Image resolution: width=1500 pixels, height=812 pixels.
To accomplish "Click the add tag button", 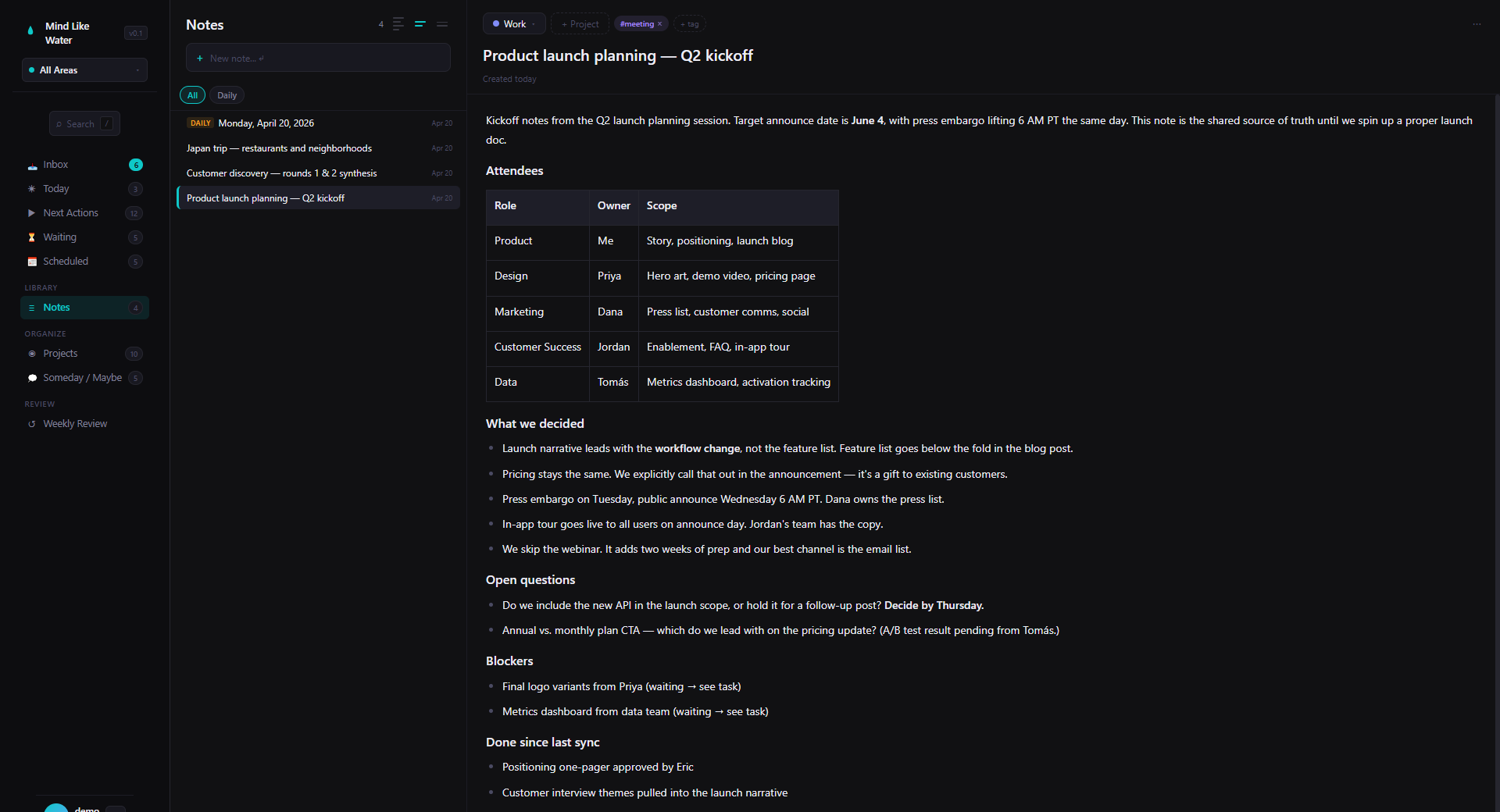I will click(x=690, y=24).
